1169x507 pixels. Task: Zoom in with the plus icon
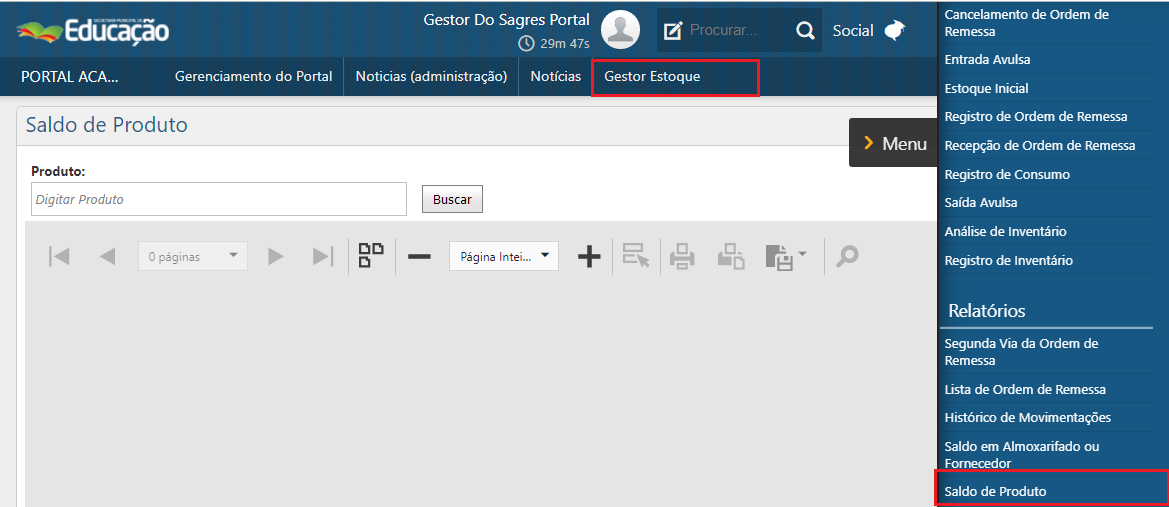point(589,257)
